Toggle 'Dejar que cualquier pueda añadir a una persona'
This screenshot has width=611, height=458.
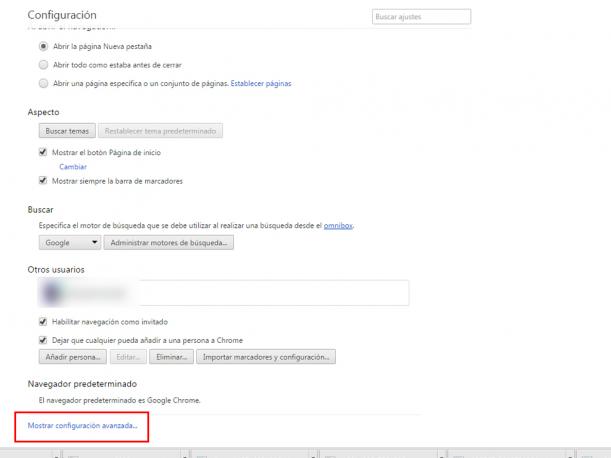[x=43, y=340]
